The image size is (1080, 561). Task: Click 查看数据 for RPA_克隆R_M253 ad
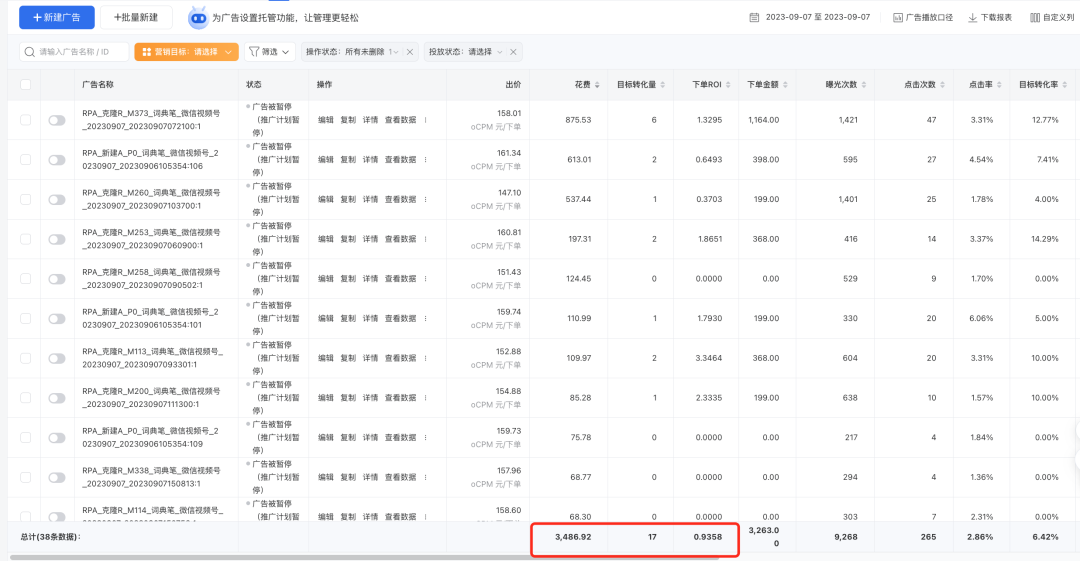coord(400,239)
